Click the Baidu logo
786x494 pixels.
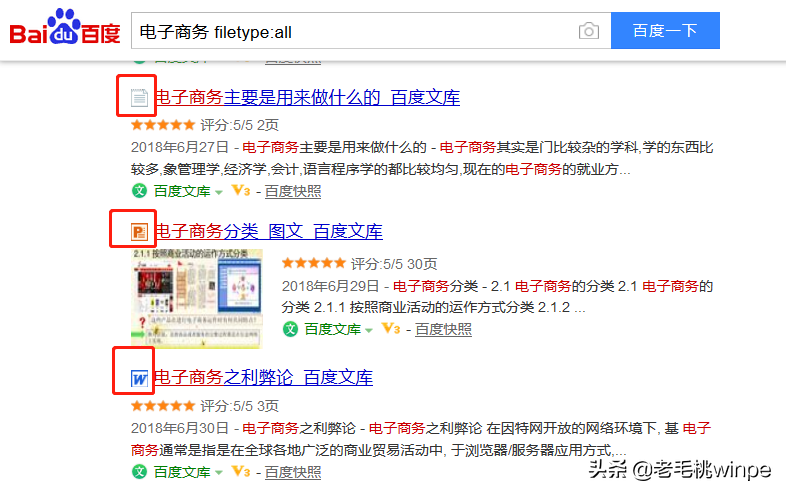point(65,28)
